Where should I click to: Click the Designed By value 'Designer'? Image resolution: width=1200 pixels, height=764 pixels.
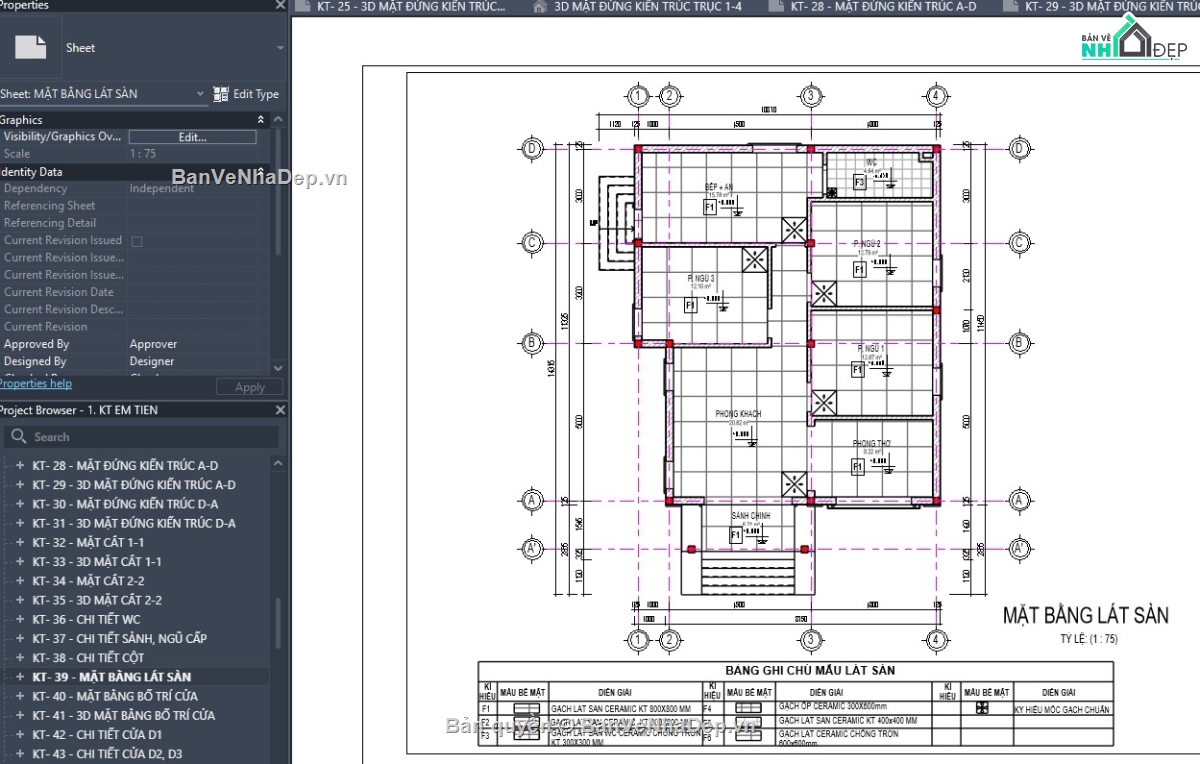152,361
